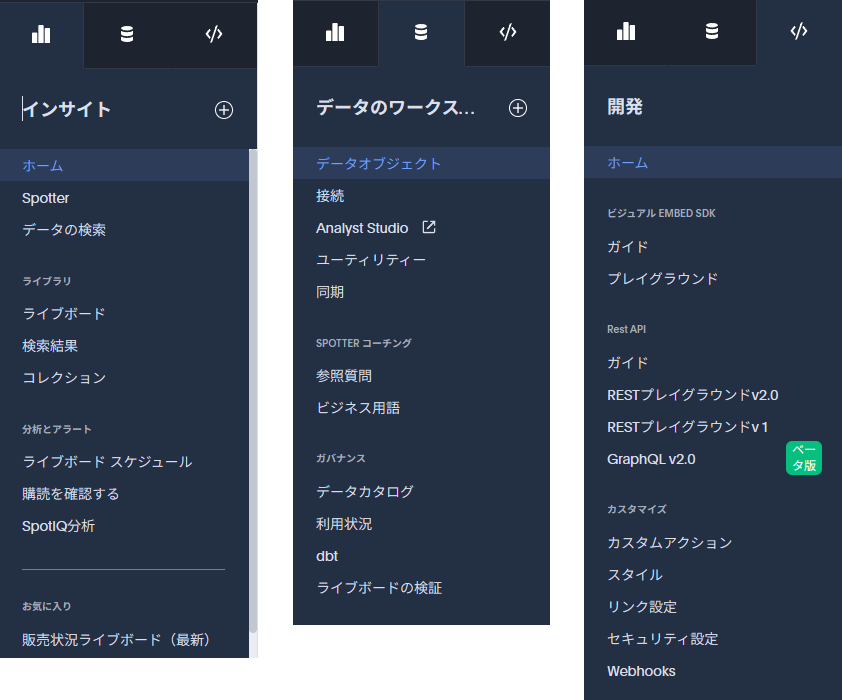The height and width of the screenshot is (700, 842).
Task: Select the code icon above the インサイト heading
Action: tap(213, 34)
